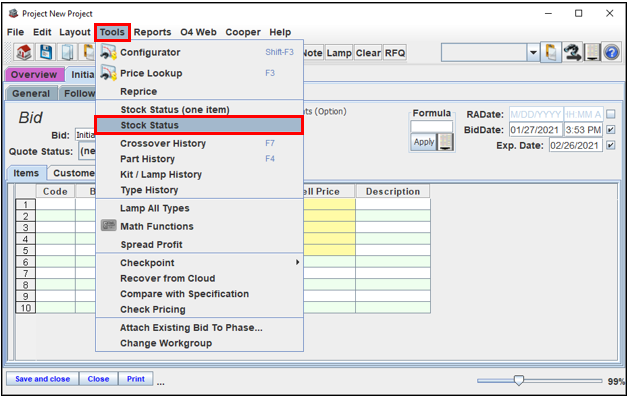Click the Formula input field

pos(432,127)
